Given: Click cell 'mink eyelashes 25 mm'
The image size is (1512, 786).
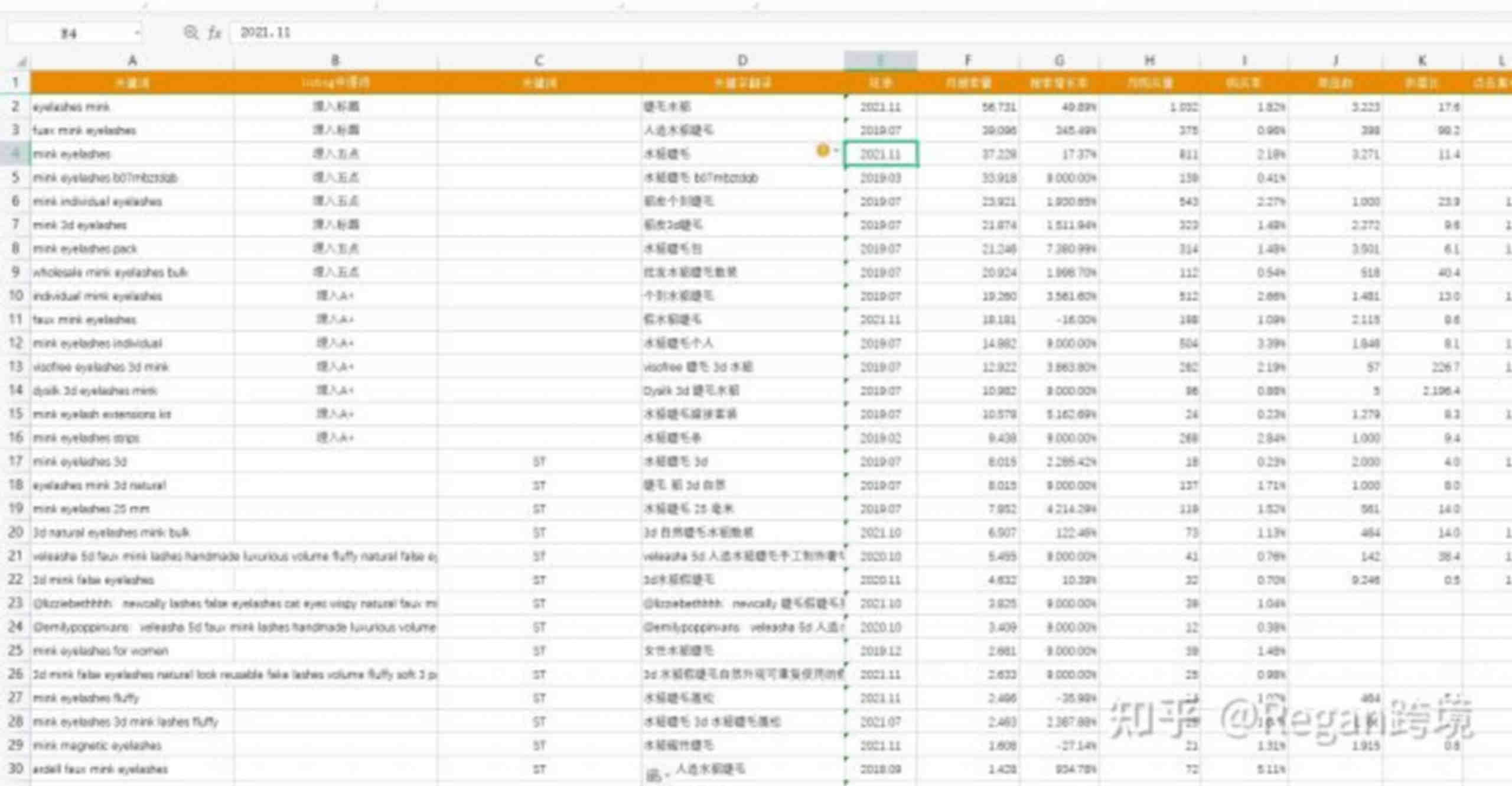Looking at the screenshot, I should 132,508.
